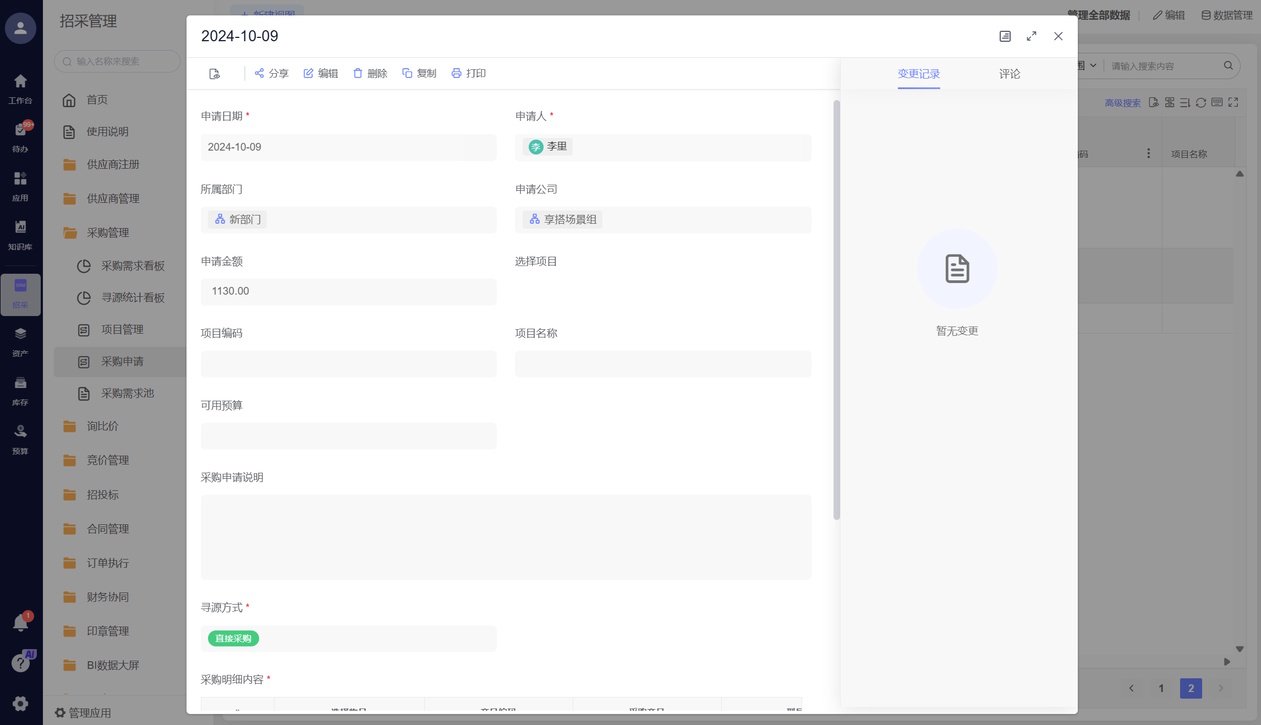Click the 采购申请说明 text area

point(505,537)
